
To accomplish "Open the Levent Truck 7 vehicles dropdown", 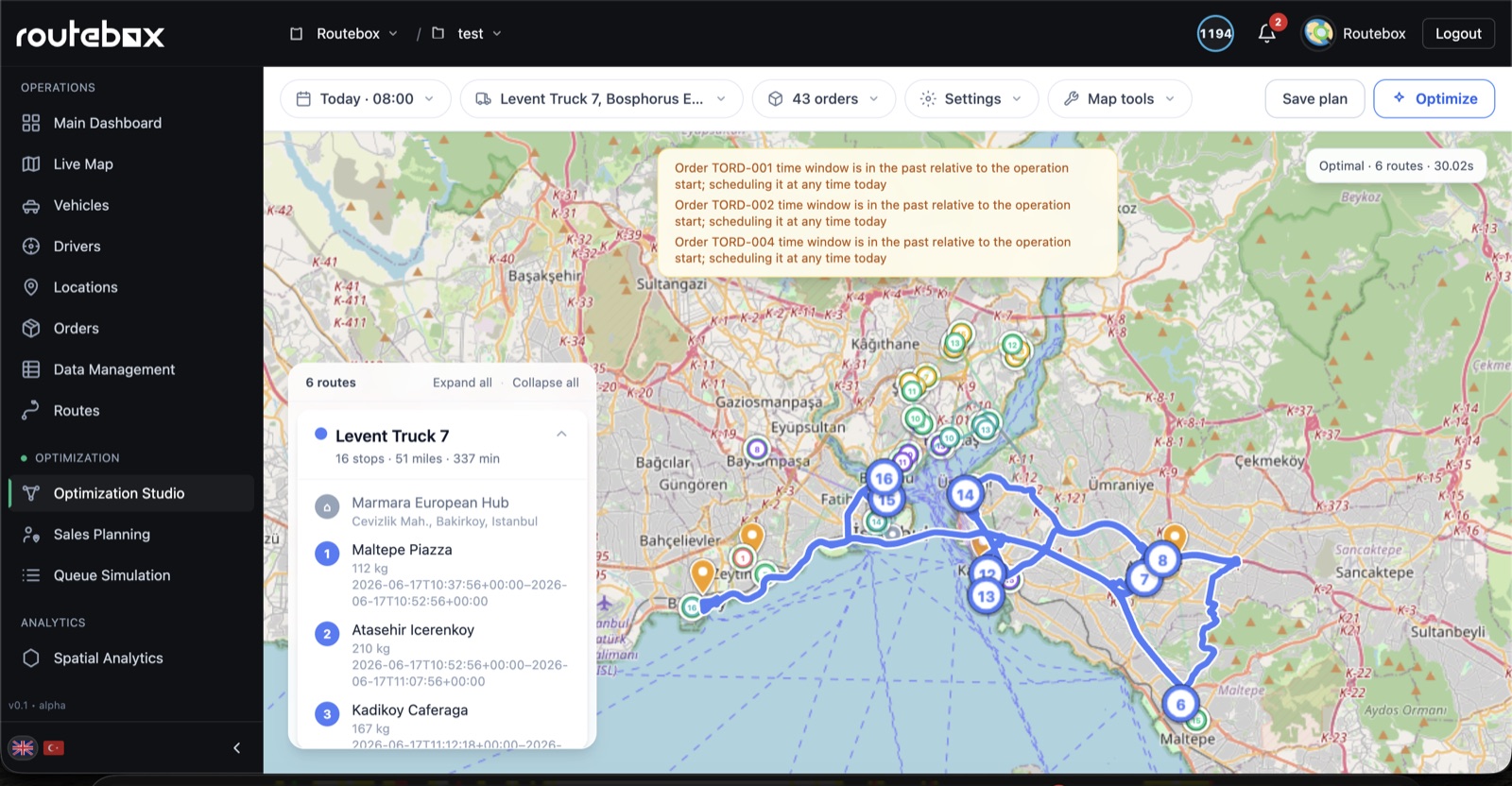I will [x=601, y=99].
